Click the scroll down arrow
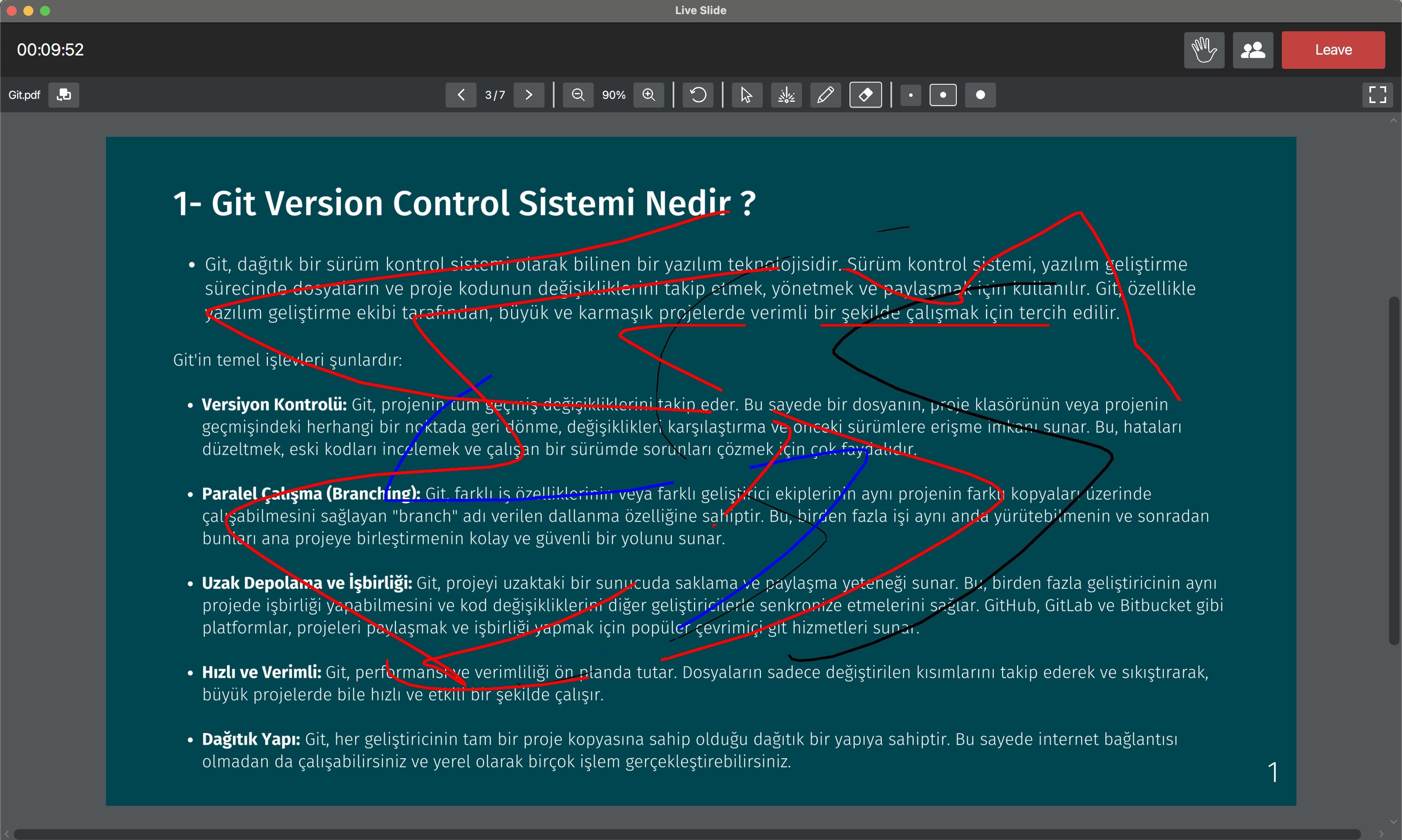The width and height of the screenshot is (1402, 840). point(1394,822)
